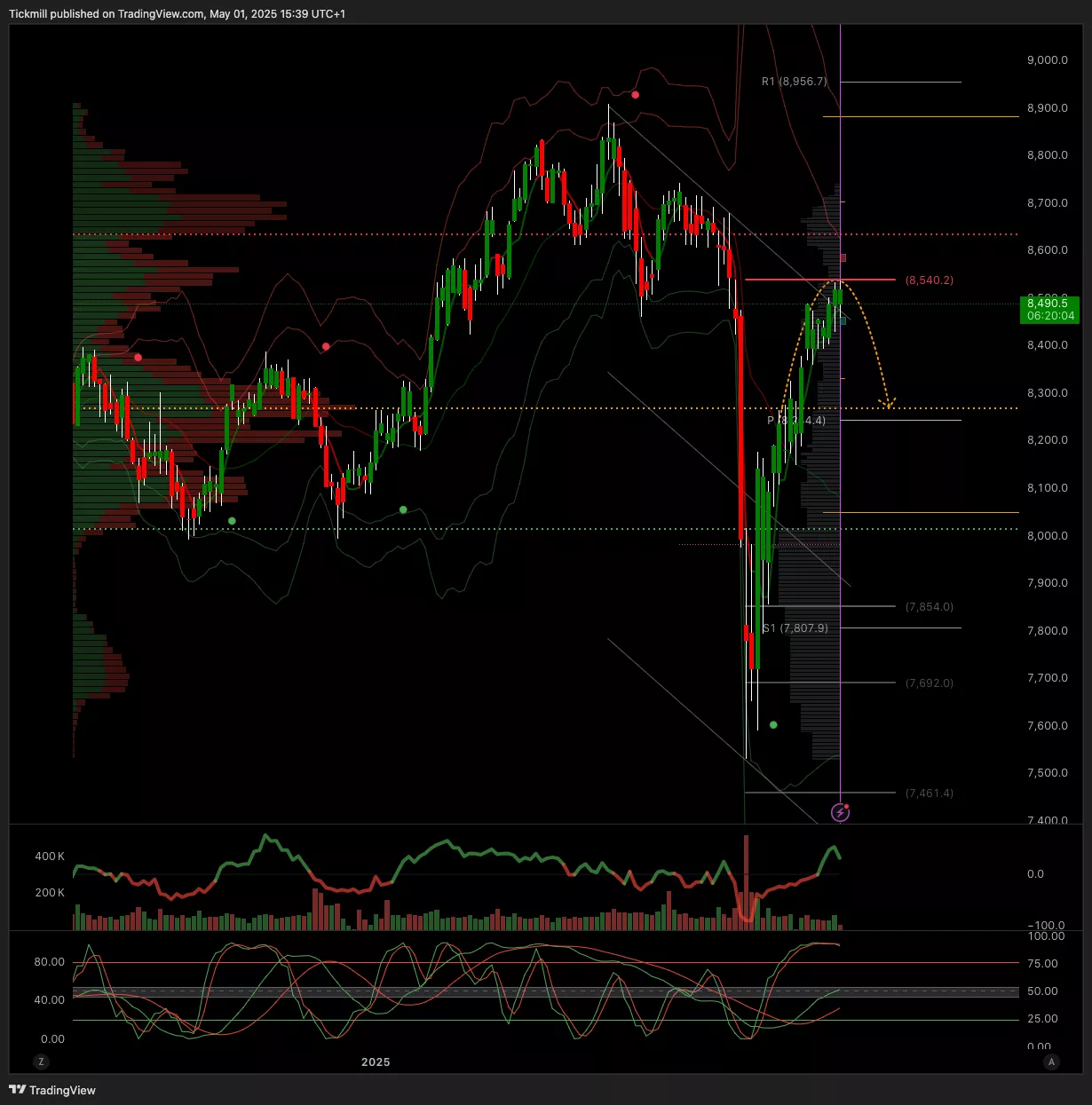
Task: Select the red 8,540.2 resistance label
Action: 930,280
